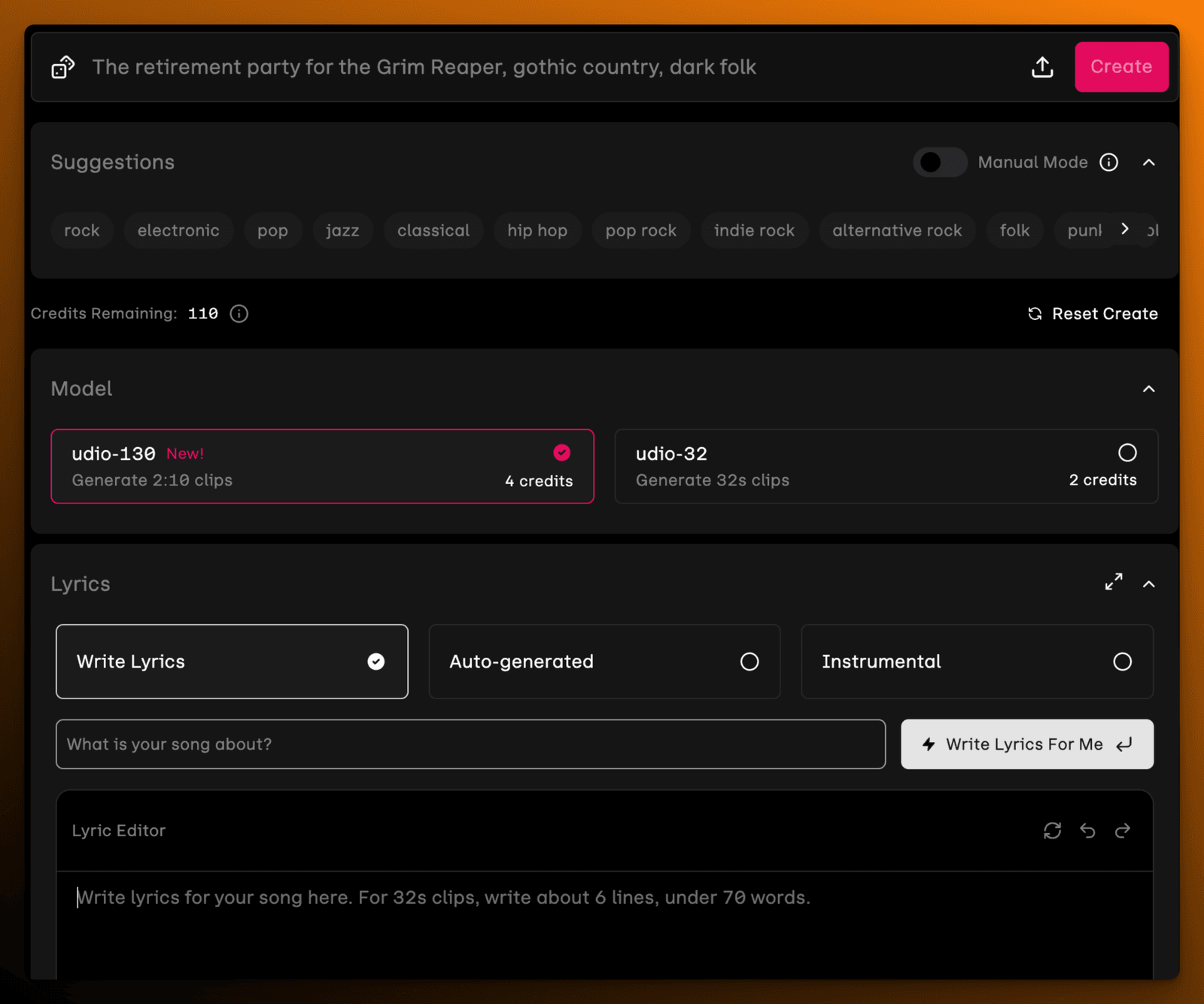This screenshot has height=1004, width=1204.
Task: Toggle the Manual Mode switch
Action: pyautogui.click(x=940, y=163)
